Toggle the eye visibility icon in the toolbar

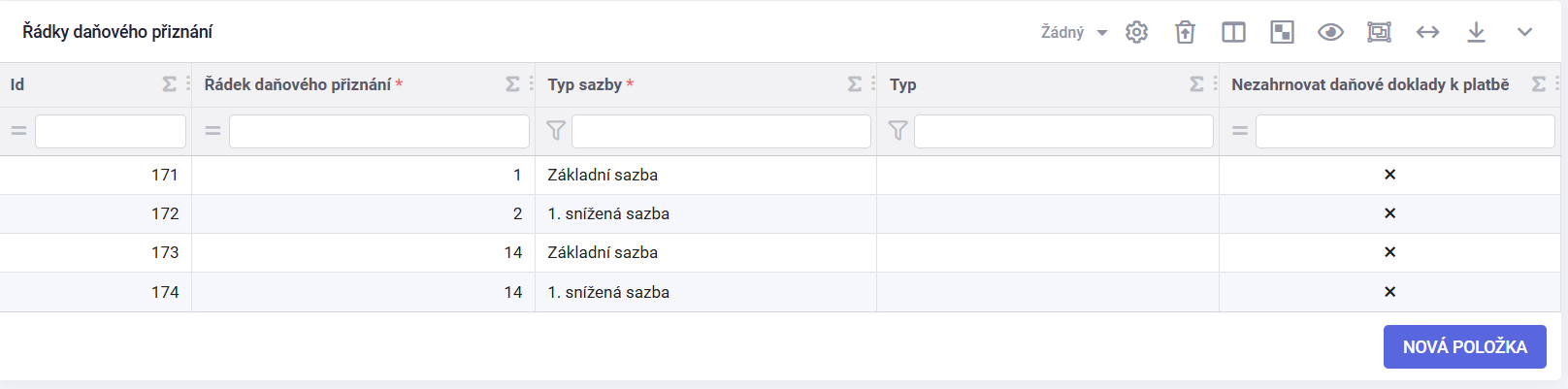click(x=1330, y=32)
